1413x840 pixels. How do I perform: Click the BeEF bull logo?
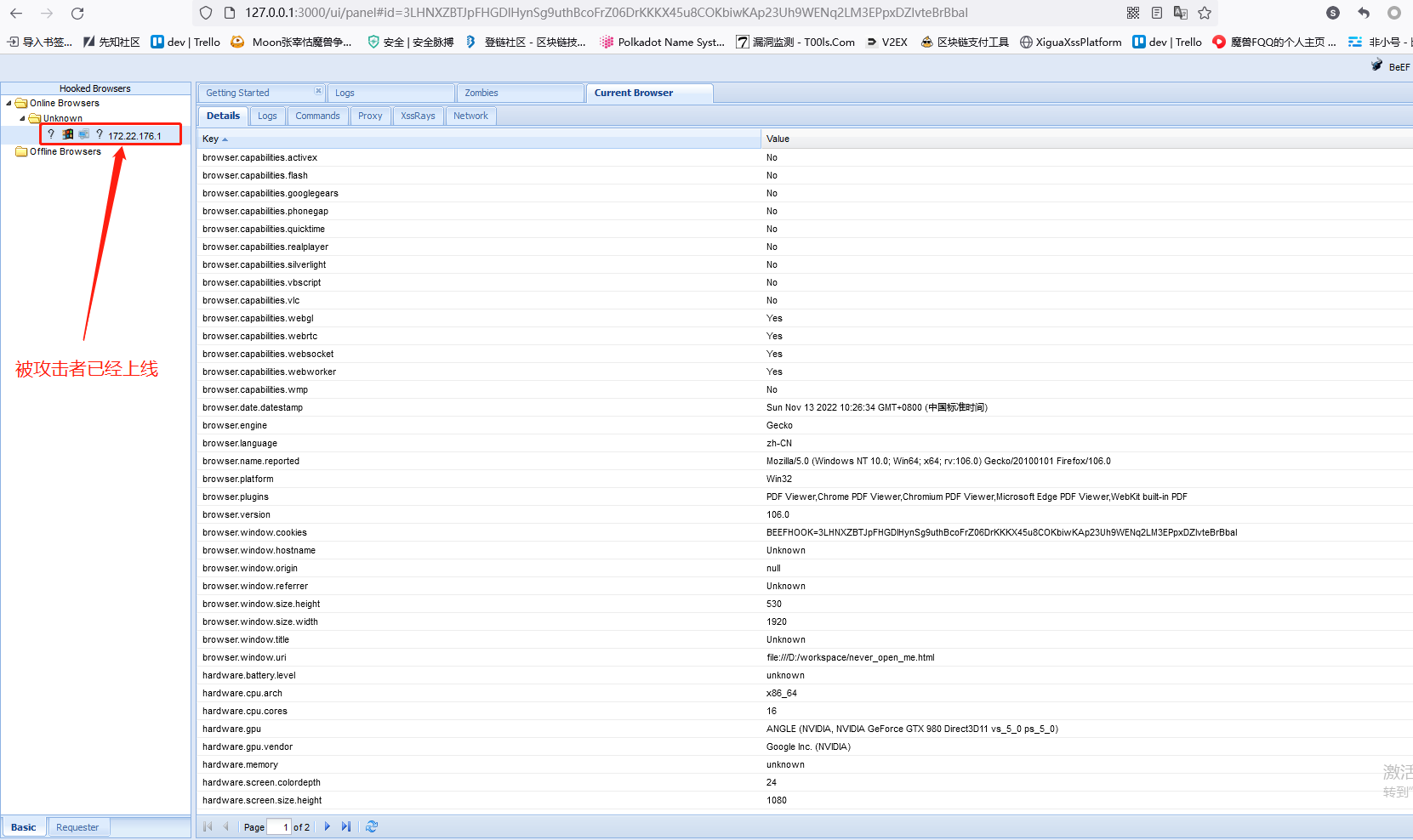[x=1377, y=65]
